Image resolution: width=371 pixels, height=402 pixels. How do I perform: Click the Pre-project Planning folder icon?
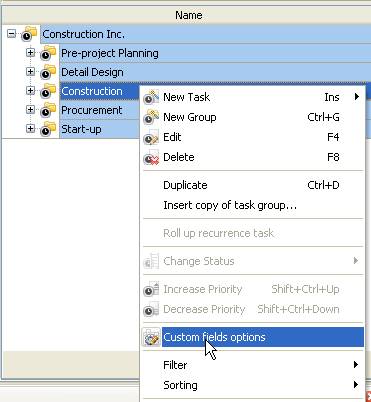(x=48, y=53)
